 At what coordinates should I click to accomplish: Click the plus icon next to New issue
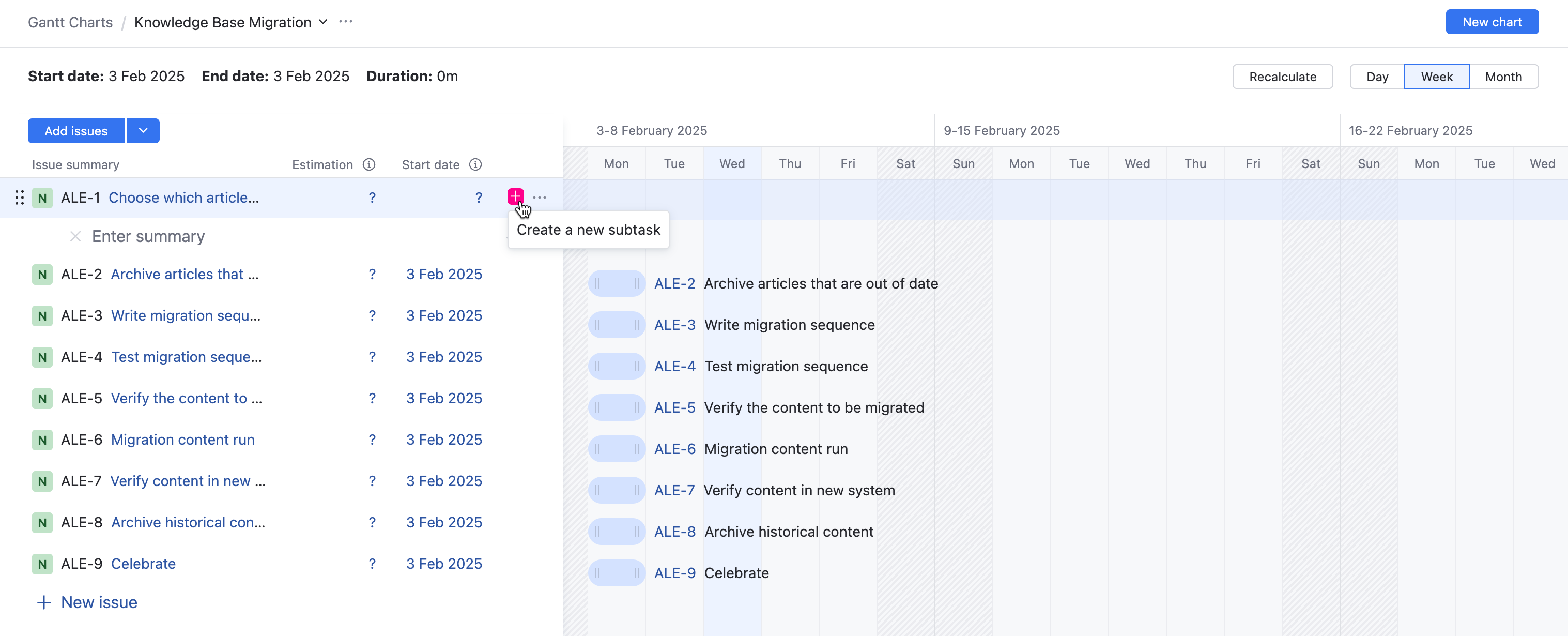coord(44,602)
